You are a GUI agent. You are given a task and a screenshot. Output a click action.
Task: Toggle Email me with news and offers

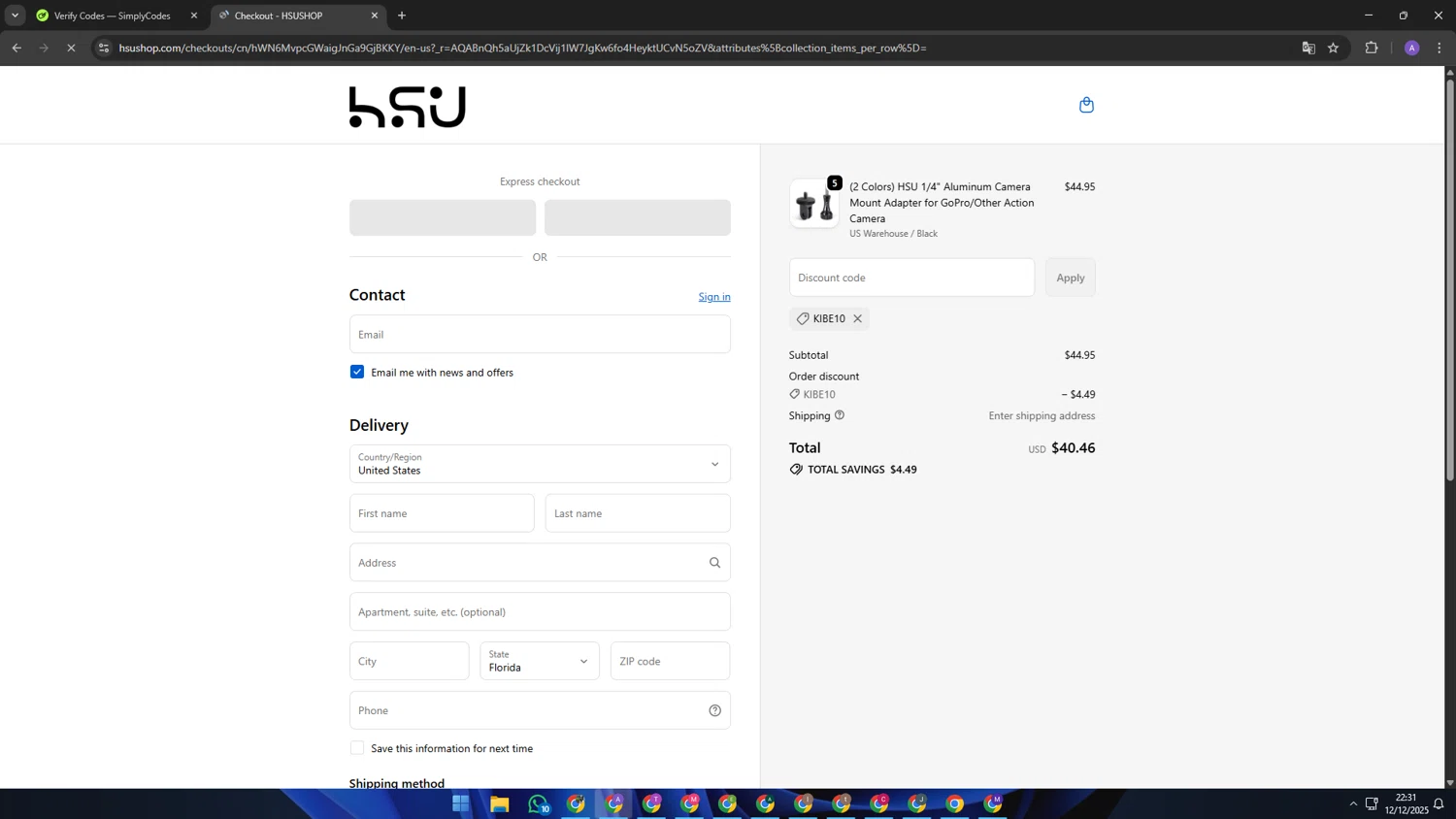pos(357,372)
